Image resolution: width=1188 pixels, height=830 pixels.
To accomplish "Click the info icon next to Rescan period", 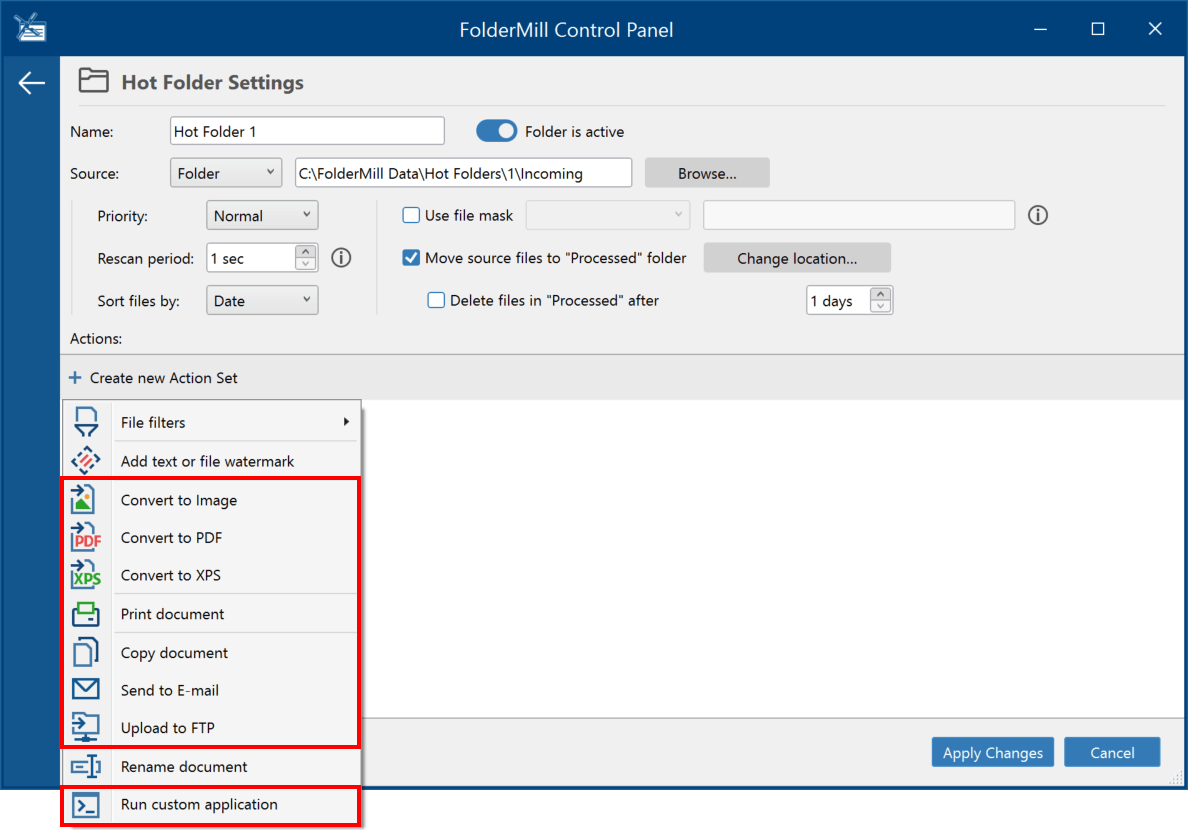I will coord(341,258).
